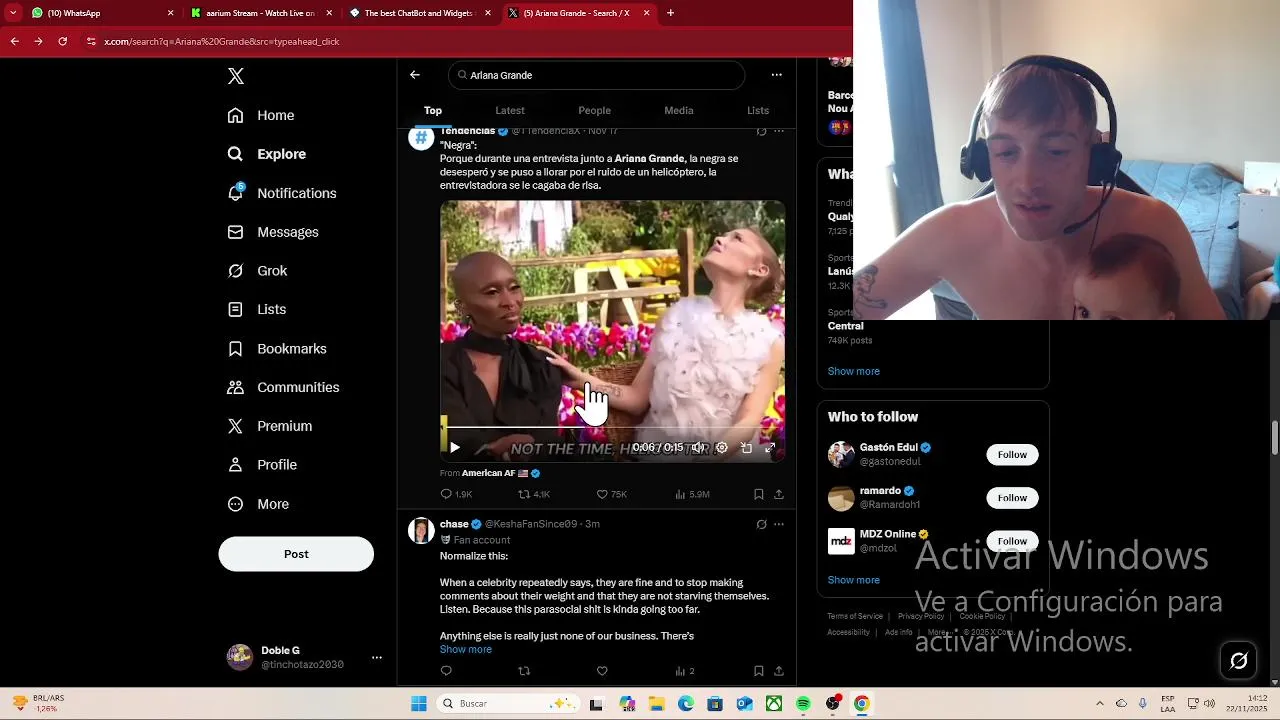Follow Gastón Edul

1012,455
